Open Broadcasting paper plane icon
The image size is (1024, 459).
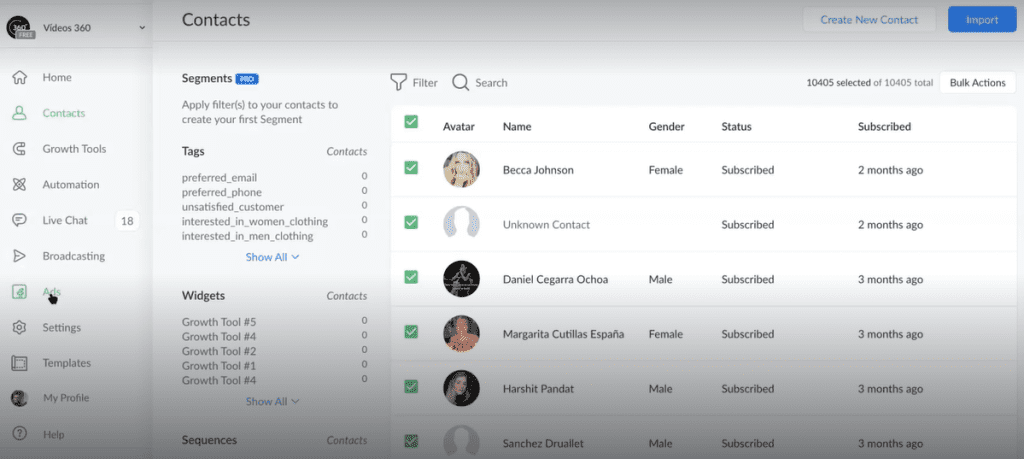pyautogui.click(x=20, y=256)
